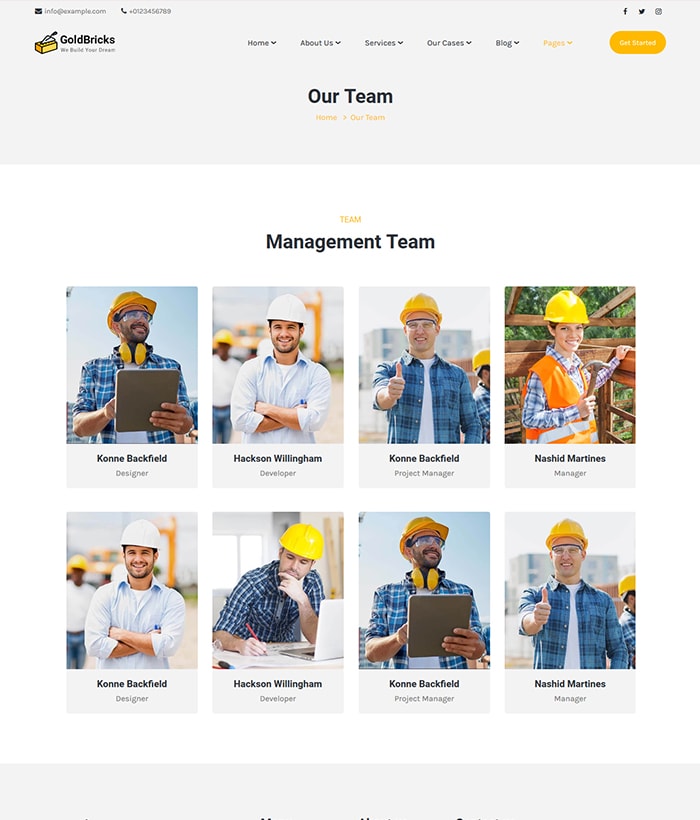Click the GoldBricks logo
The width and height of the screenshot is (700, 820).
[x=75, y=43]
